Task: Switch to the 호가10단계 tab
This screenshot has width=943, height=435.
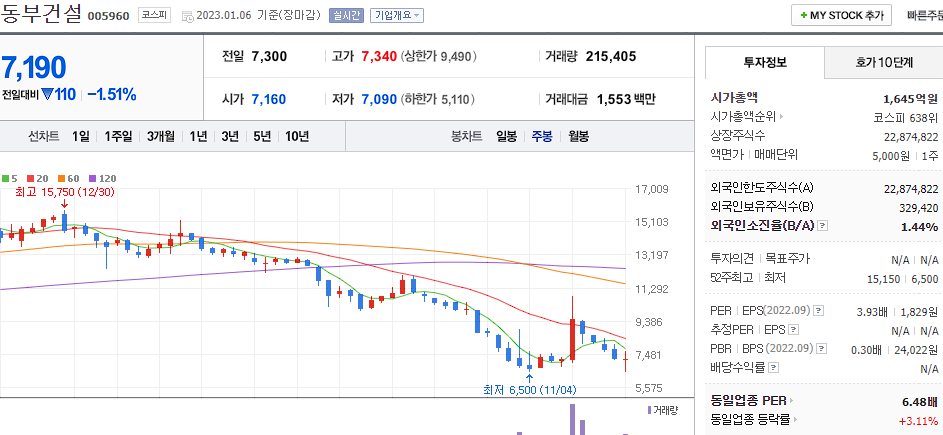Action: coord(884,62)
